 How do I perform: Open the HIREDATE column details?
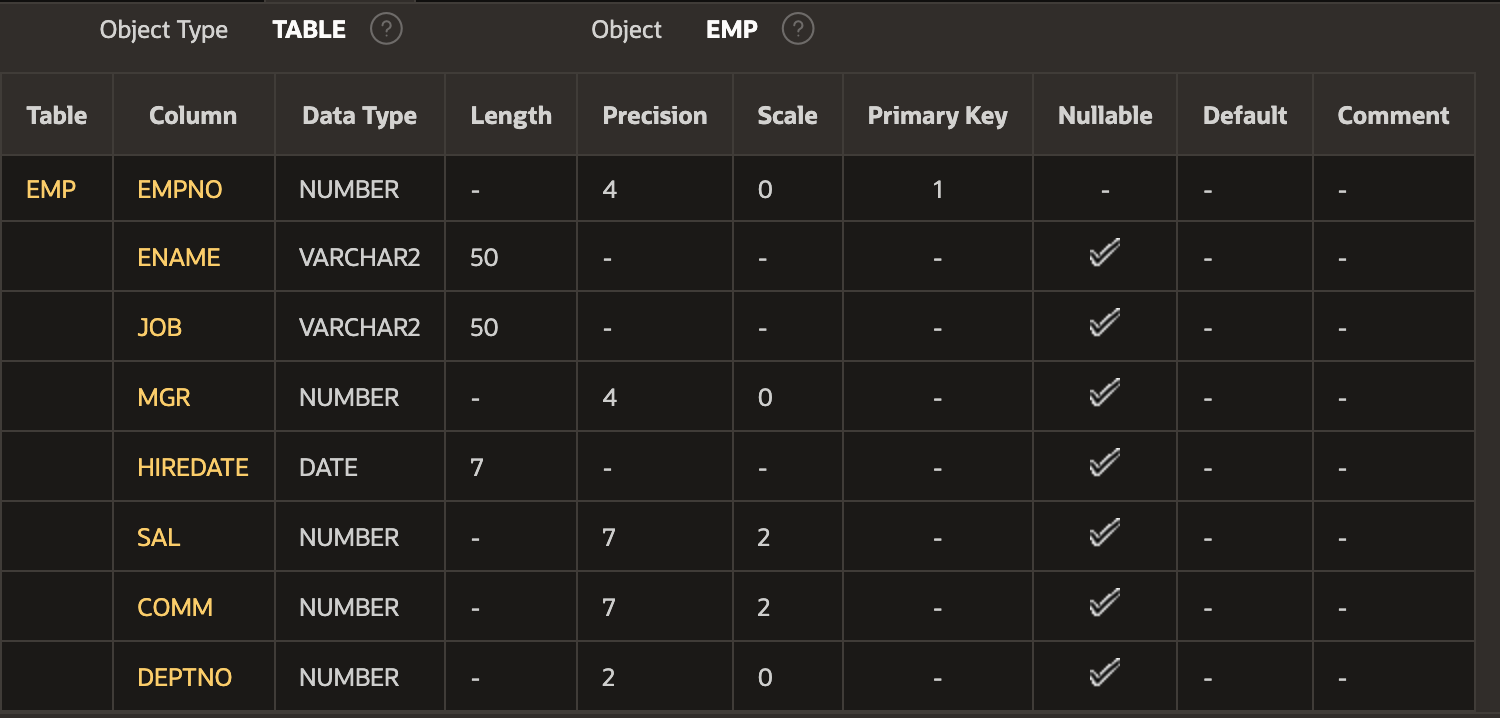pos(193,466)
